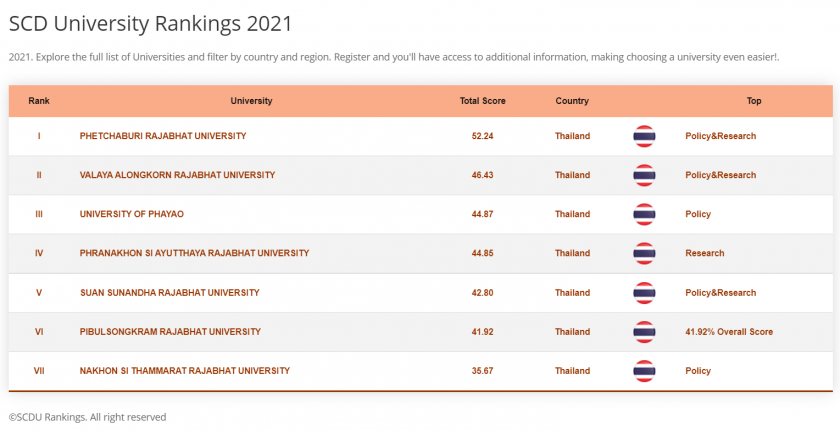
Task: Sort by the University column header
Action: pyautogui.click(x=251, y=101)
